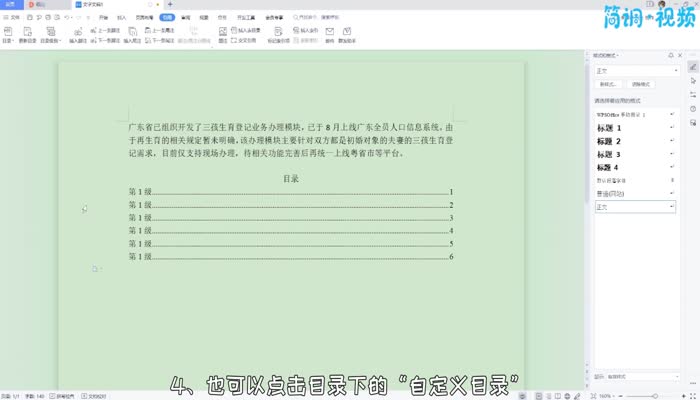Click the 题注 (caption) icon
This screenshot has width=700, height=400.
click(x=222, y=33)
